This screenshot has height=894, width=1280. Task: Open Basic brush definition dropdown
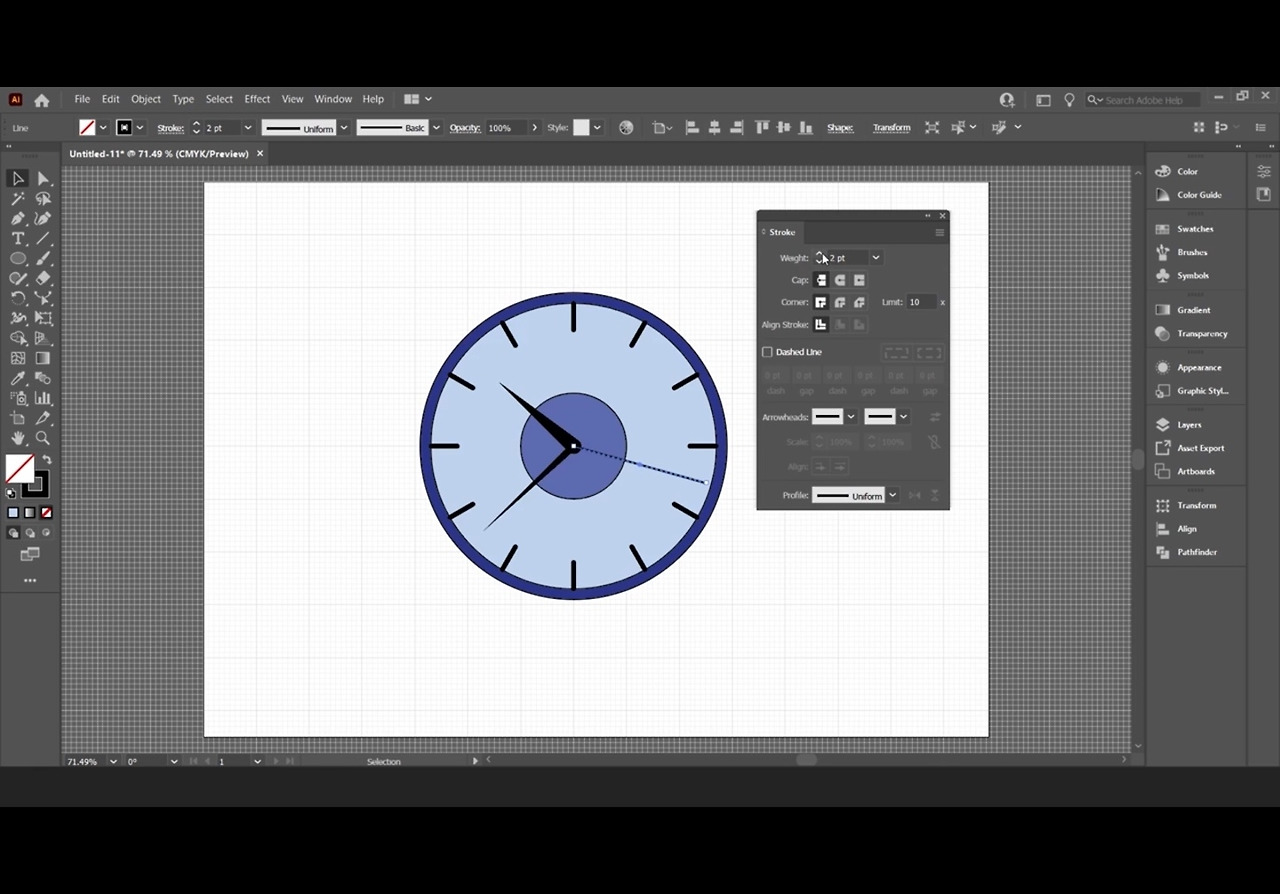point(436,128)
